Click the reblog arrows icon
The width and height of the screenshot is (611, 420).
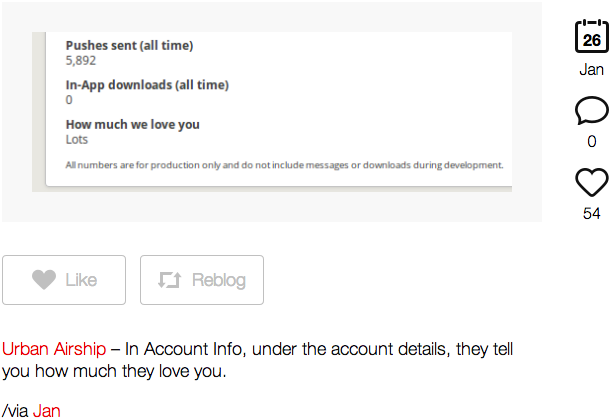tap(170, 280)
